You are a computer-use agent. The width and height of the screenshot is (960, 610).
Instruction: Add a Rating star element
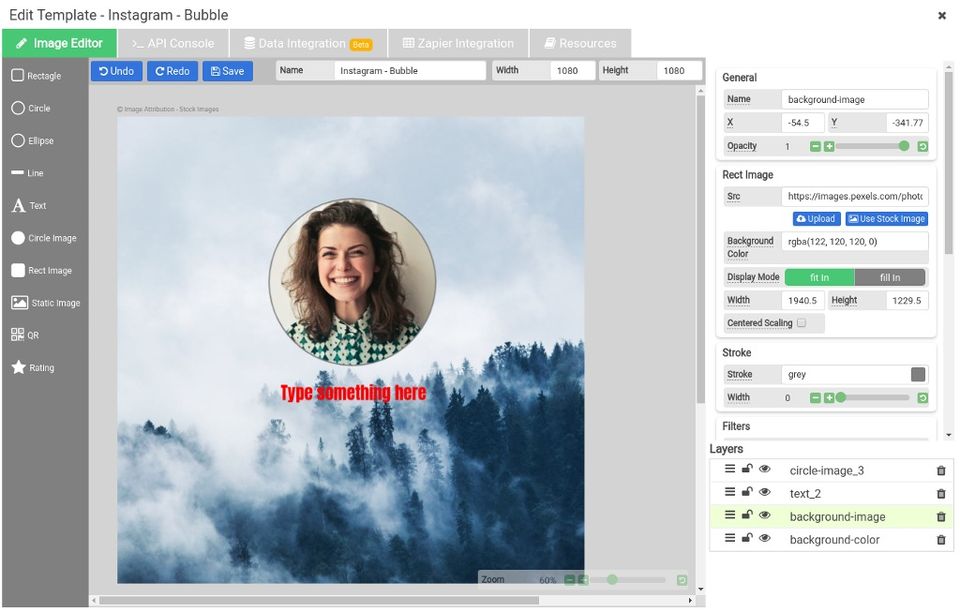click(33, 367)
